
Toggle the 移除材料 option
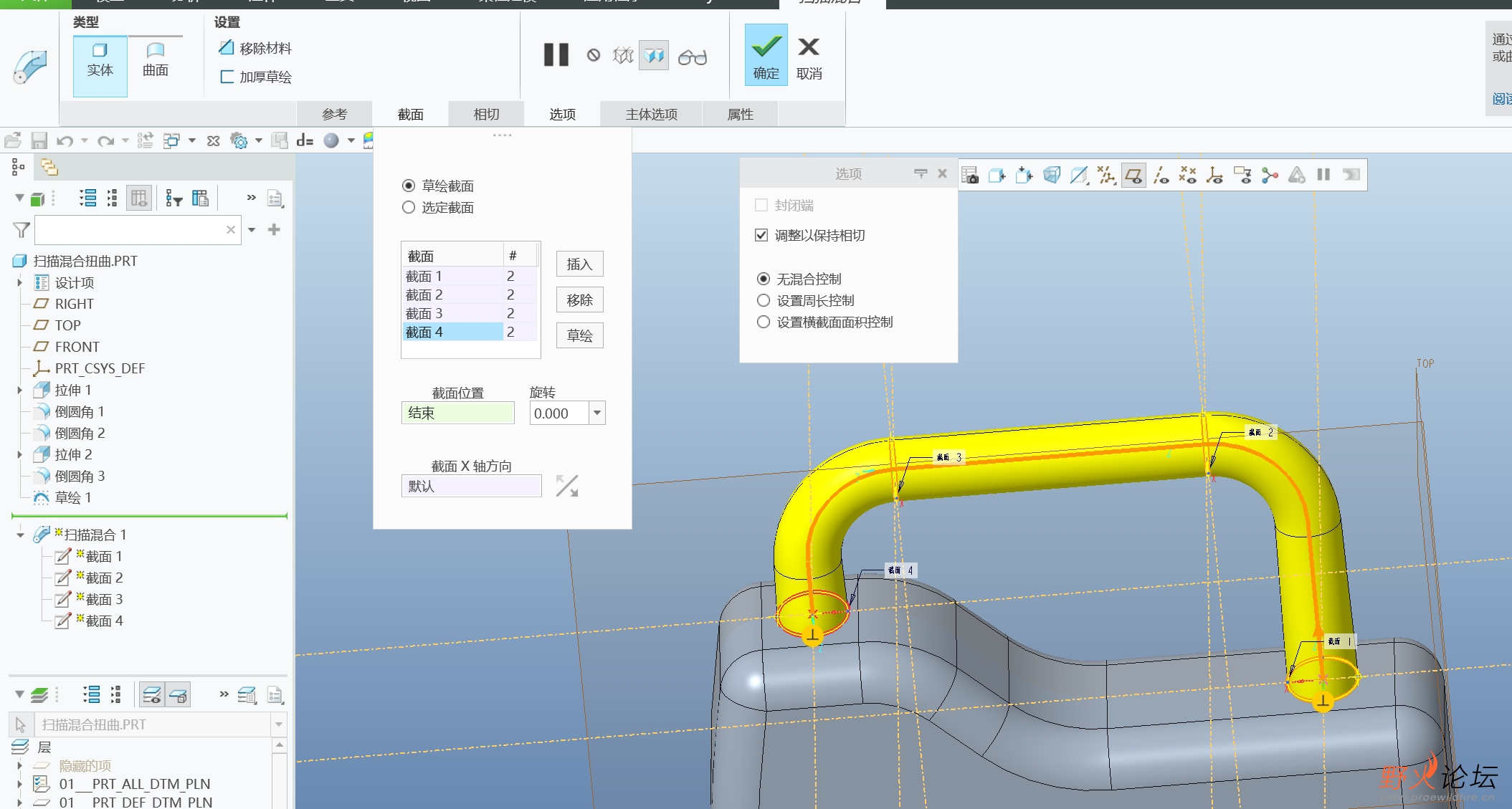256,48
